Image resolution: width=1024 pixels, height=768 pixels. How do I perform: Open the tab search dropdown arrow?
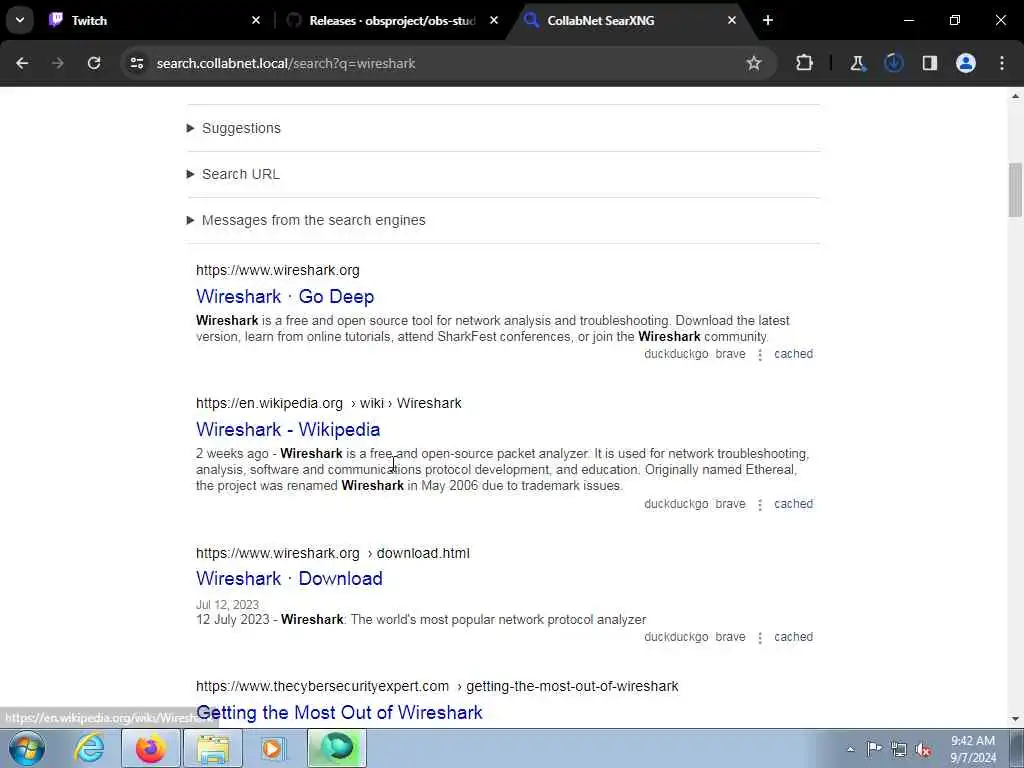coord(20,20)
